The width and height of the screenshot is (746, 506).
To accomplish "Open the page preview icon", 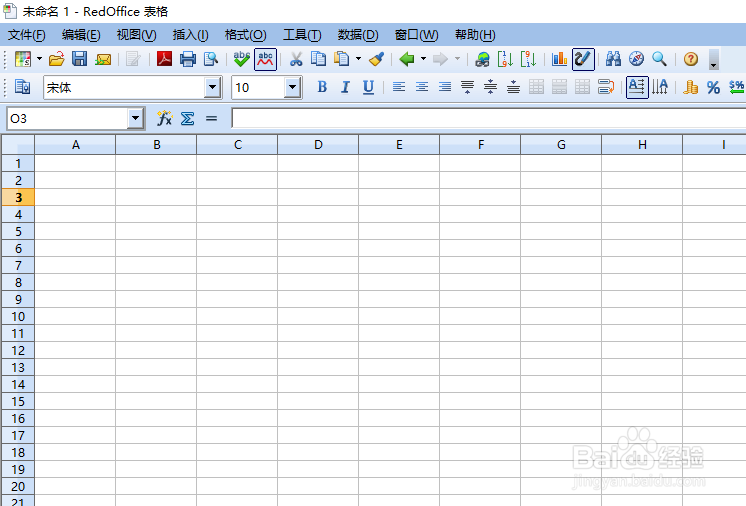I will (211, 59).
